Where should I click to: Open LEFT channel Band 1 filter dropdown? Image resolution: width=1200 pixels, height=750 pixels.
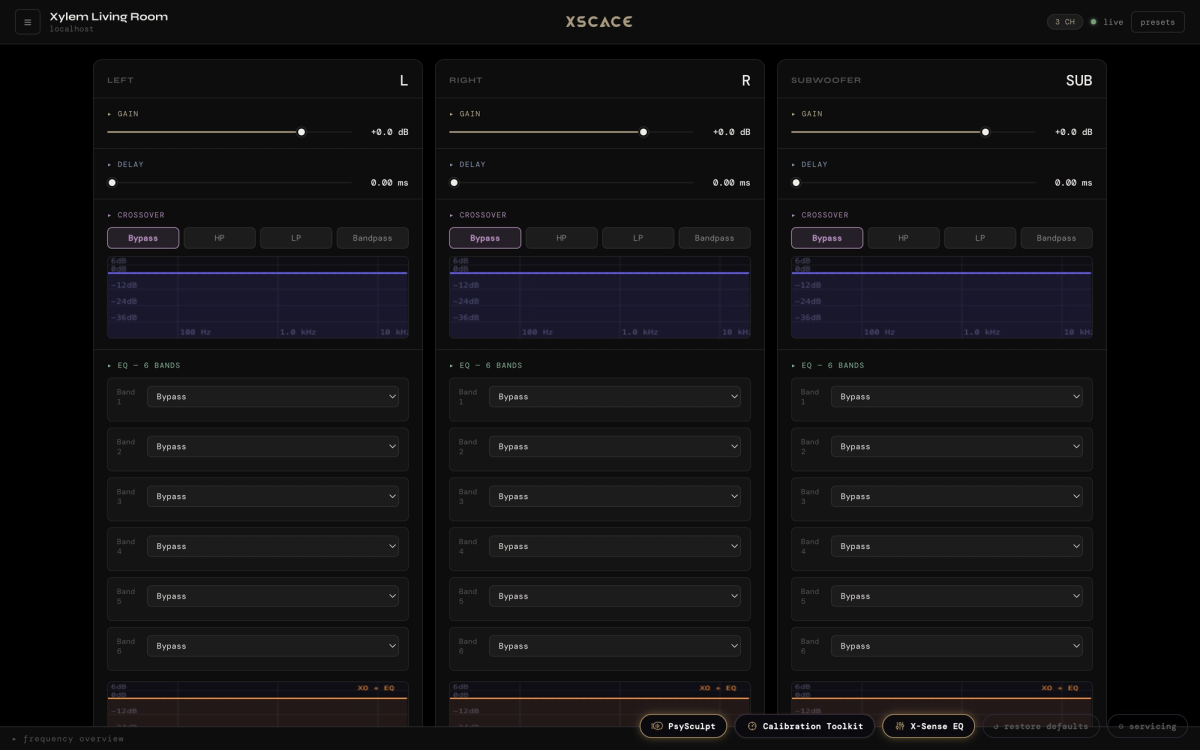click(273, 397)
